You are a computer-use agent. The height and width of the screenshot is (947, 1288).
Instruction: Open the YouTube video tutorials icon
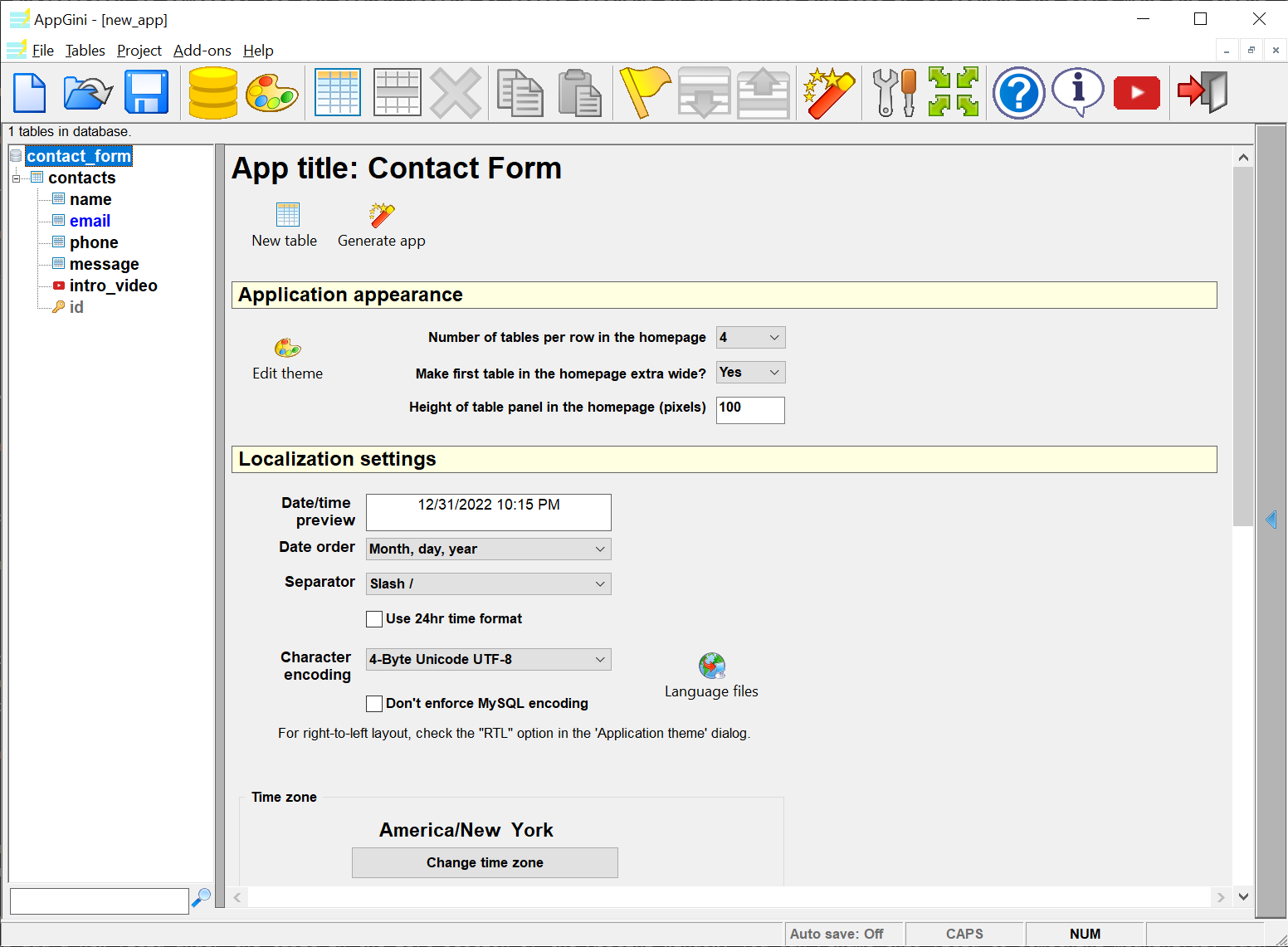(1136, 92)
